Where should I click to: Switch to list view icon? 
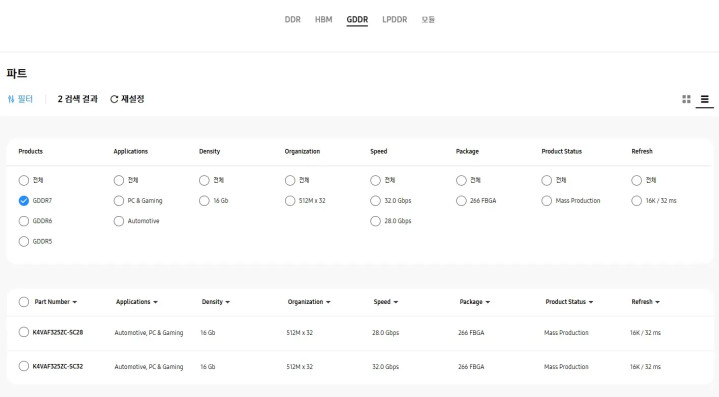pyautogui.click(x=704, y=99)
